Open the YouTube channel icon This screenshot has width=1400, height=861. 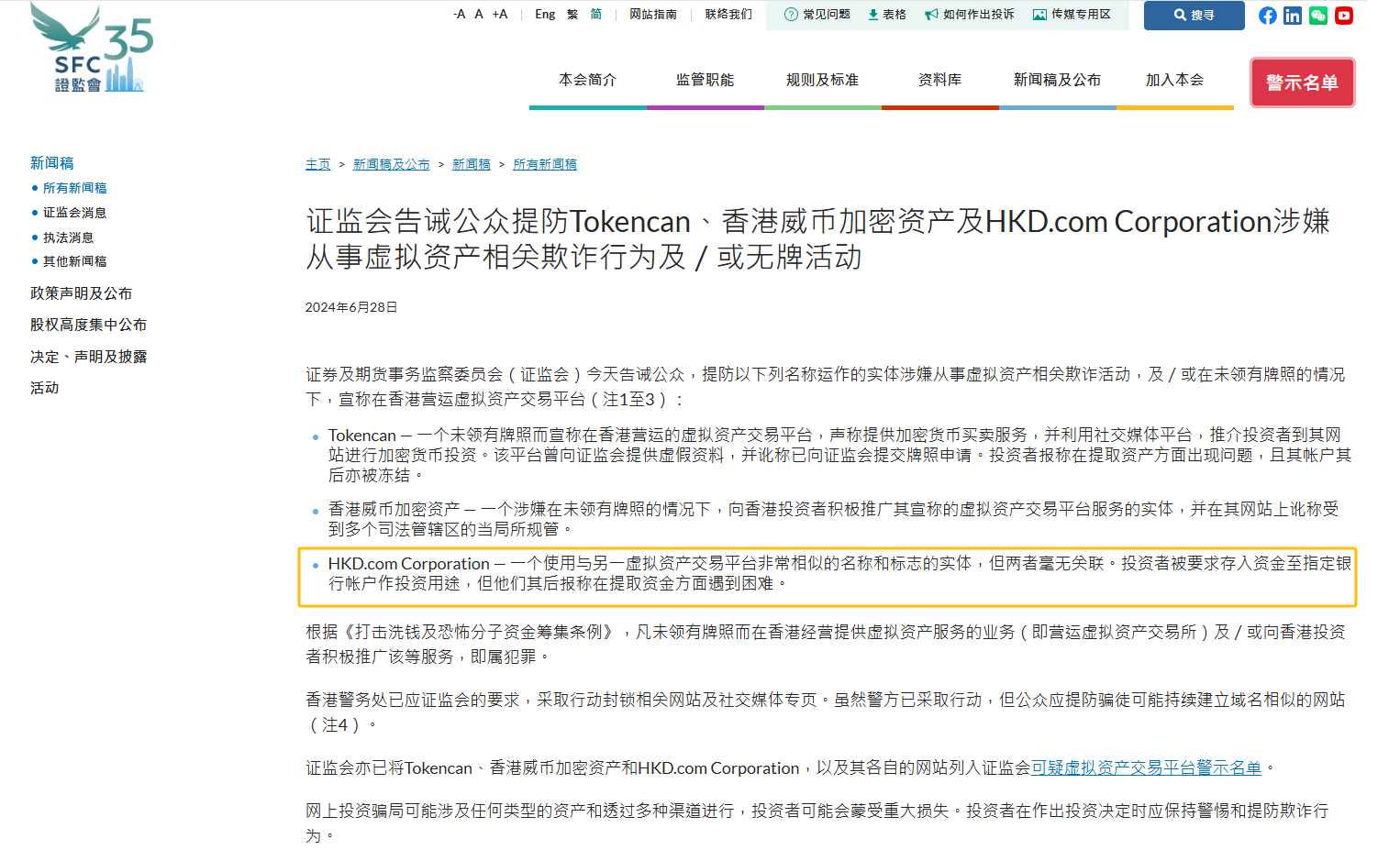click(1343, 16)
